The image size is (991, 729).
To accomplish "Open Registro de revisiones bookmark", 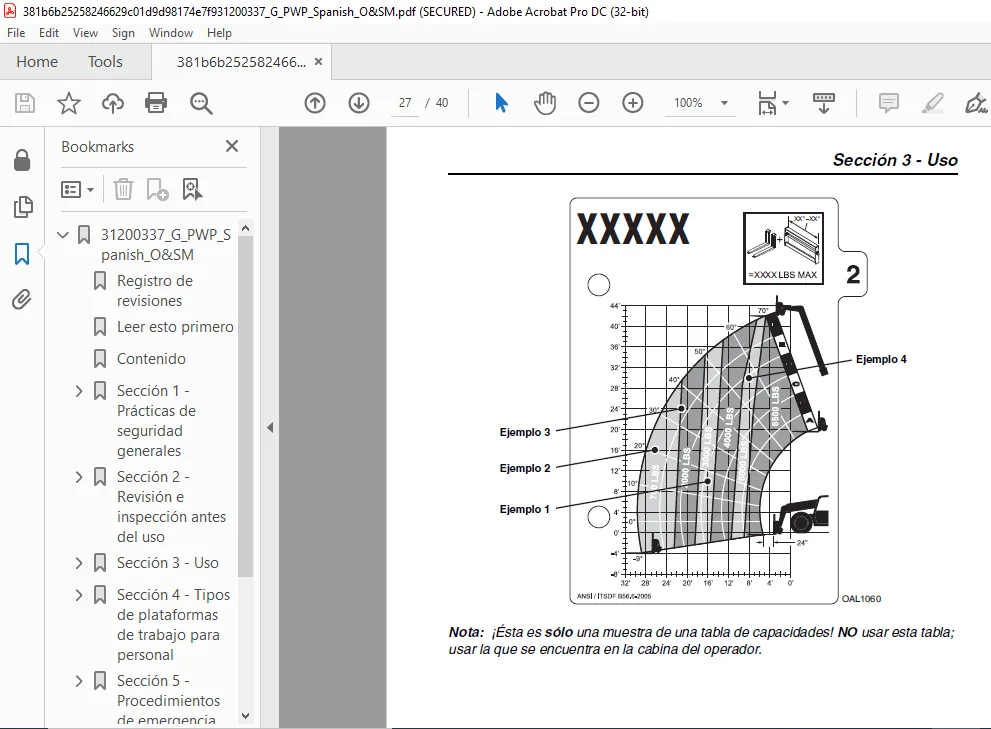I will point(155,291).
